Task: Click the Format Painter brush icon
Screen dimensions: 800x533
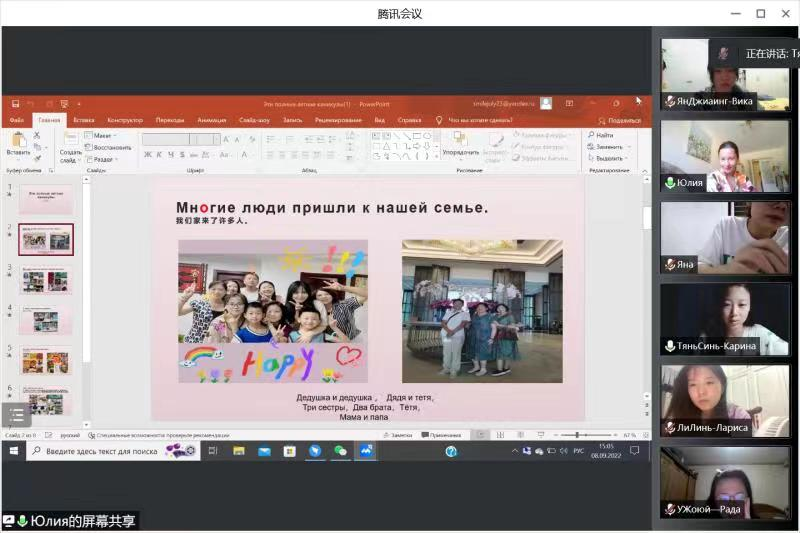Action: click(x=37, y=159)
